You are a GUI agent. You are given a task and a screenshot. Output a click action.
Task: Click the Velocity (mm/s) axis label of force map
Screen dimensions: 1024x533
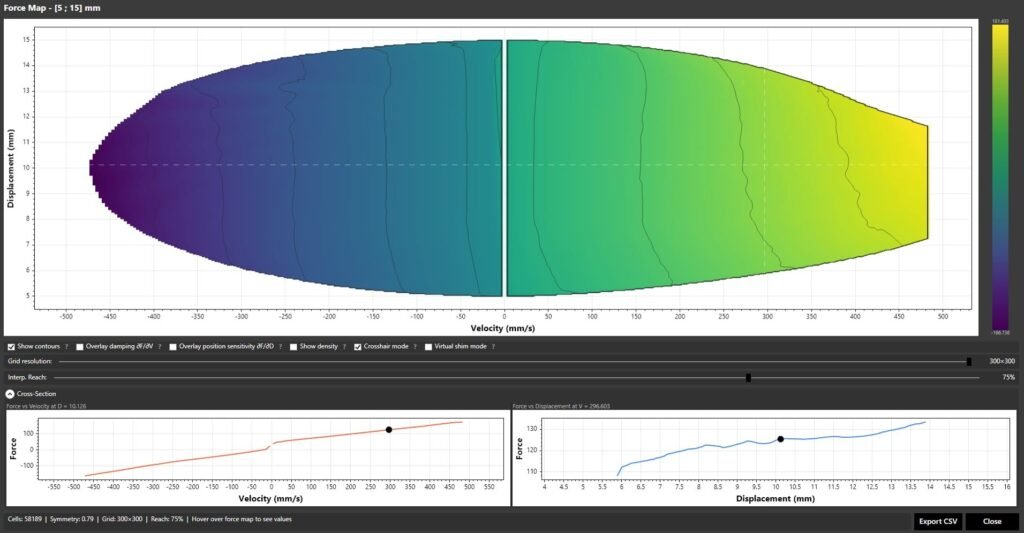pyautogui.click(x=503, y=328)
